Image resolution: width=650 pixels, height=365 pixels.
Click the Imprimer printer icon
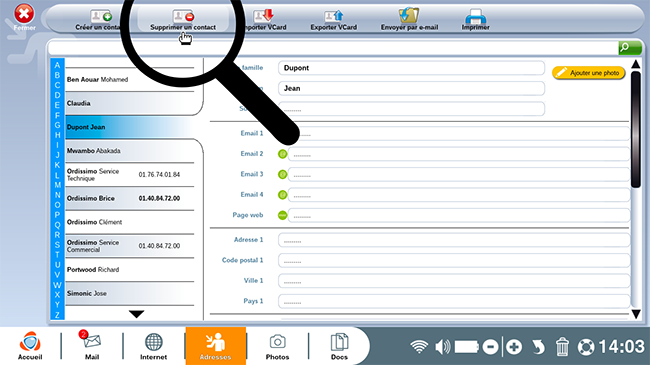click(475, 16)
